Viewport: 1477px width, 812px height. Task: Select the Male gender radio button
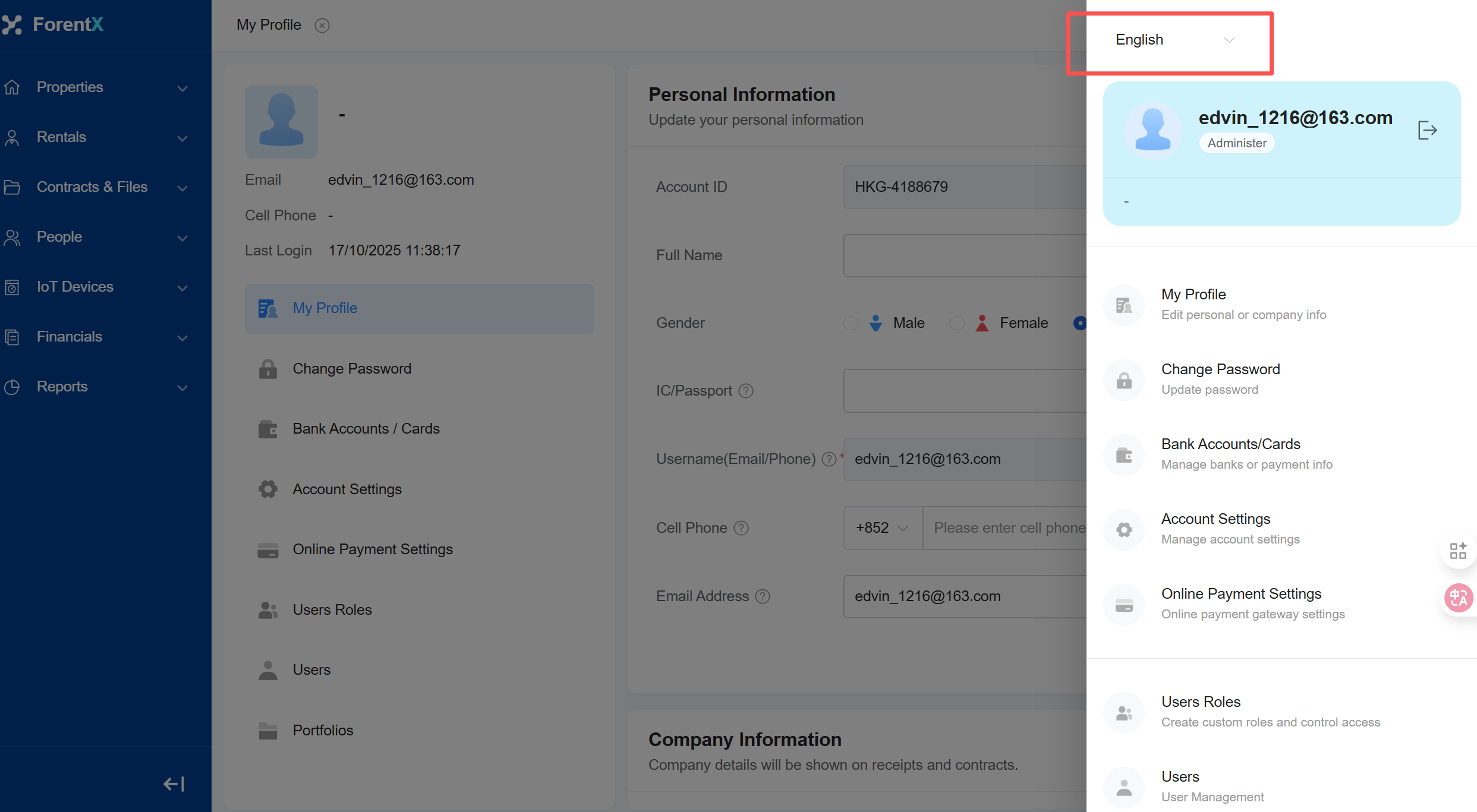(x=851, y=323)
